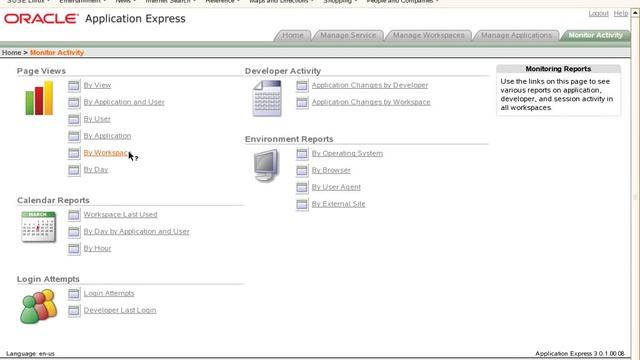Open the By Day link
This screenshot has height=360, width=640.
click(x=96, y=170)
